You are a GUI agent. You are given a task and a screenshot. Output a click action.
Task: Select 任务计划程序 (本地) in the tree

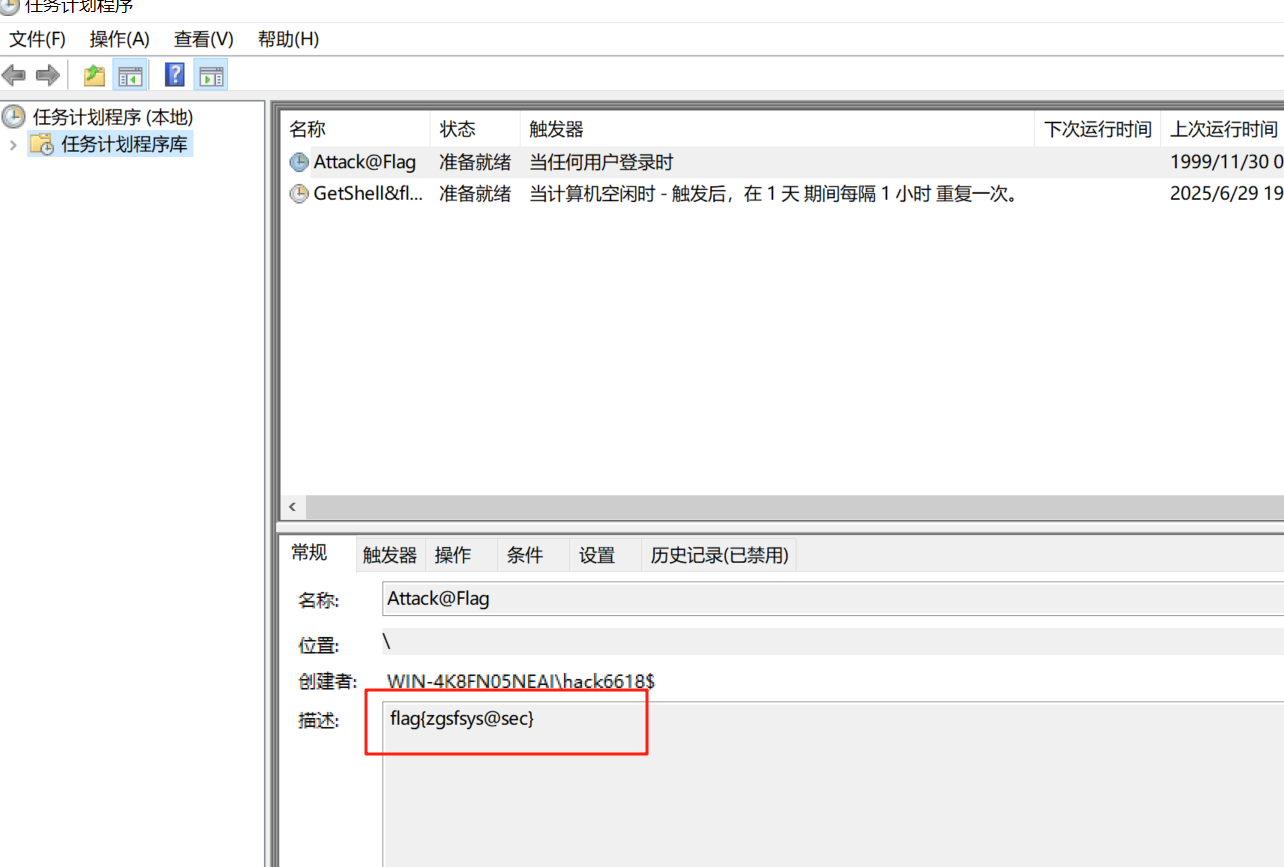click(x=113, y=117)
